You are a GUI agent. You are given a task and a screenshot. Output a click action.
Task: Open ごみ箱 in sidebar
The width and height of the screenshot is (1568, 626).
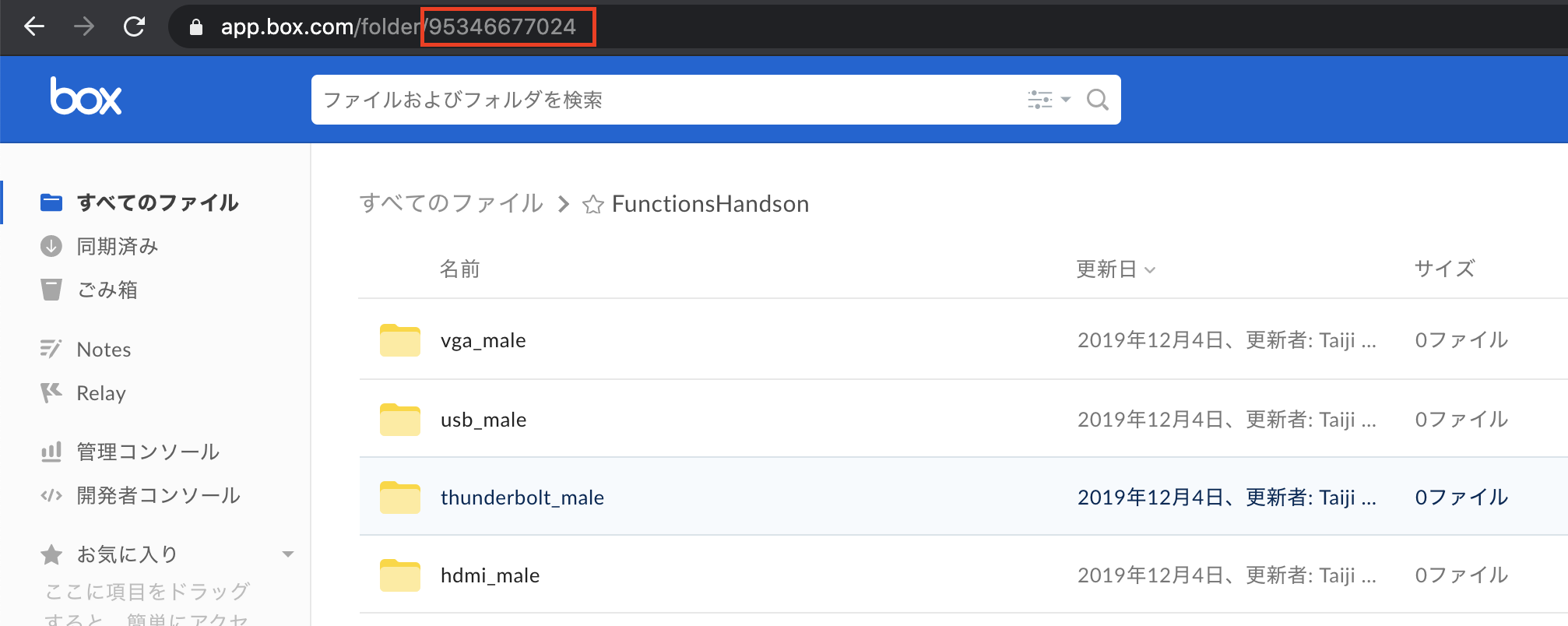click(x=107, y=290)
